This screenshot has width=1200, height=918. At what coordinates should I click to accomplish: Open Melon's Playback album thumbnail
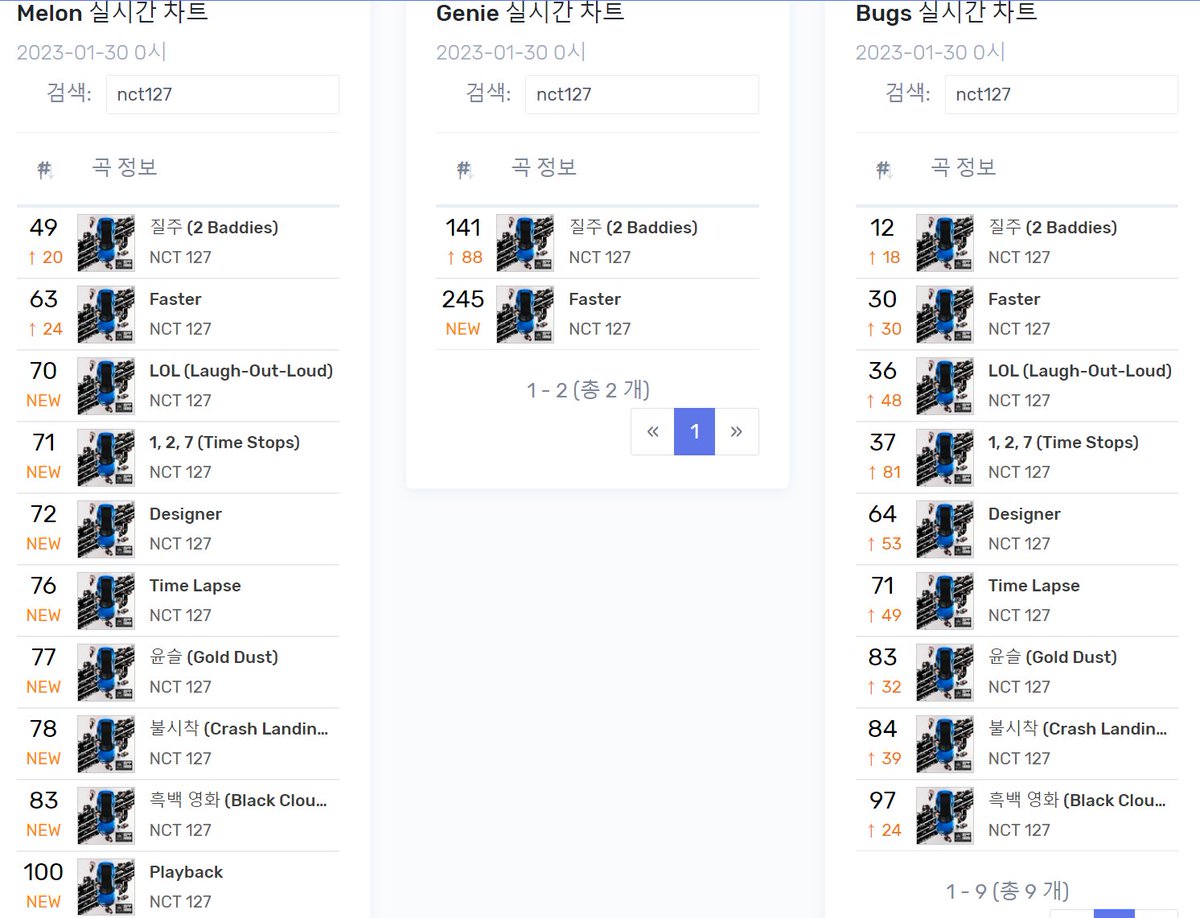click(x=106, y=887)
